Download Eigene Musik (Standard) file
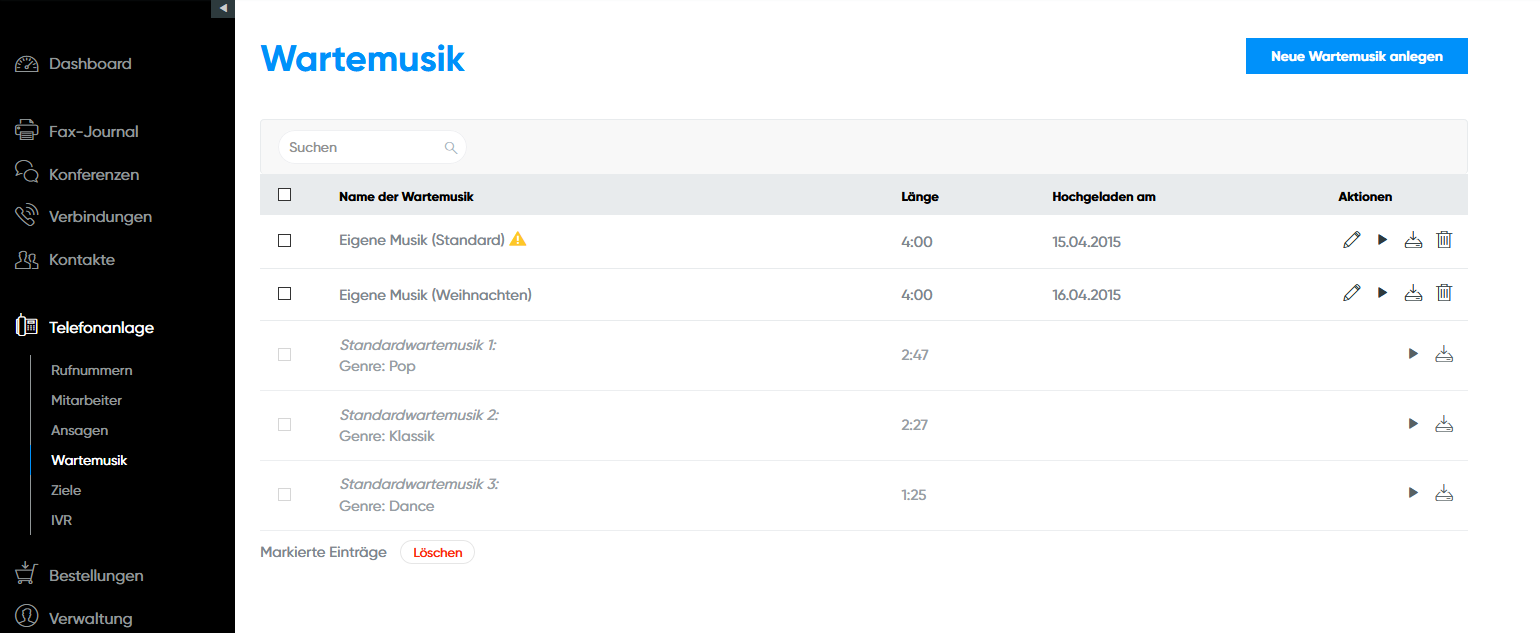Screen dimensions: 1540x633 (x=1413, y=240)
